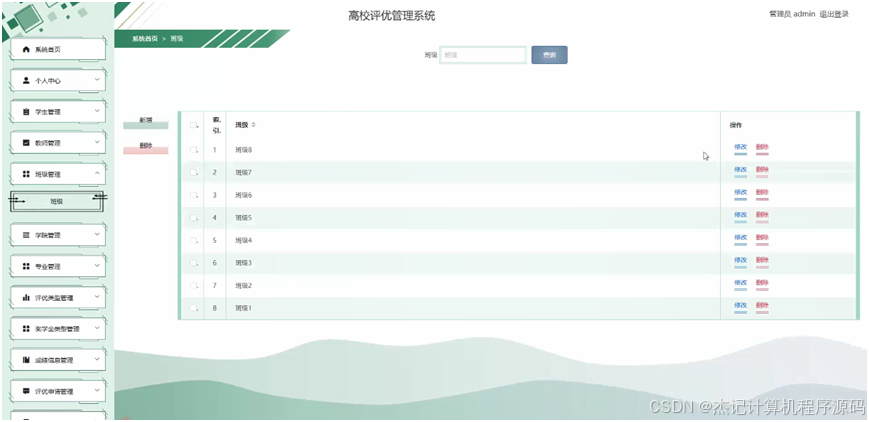Image resolution: width=869 pixels, height=422 pixels.
Task: Click 退出登录 to log out
Action: coord(834,14)
